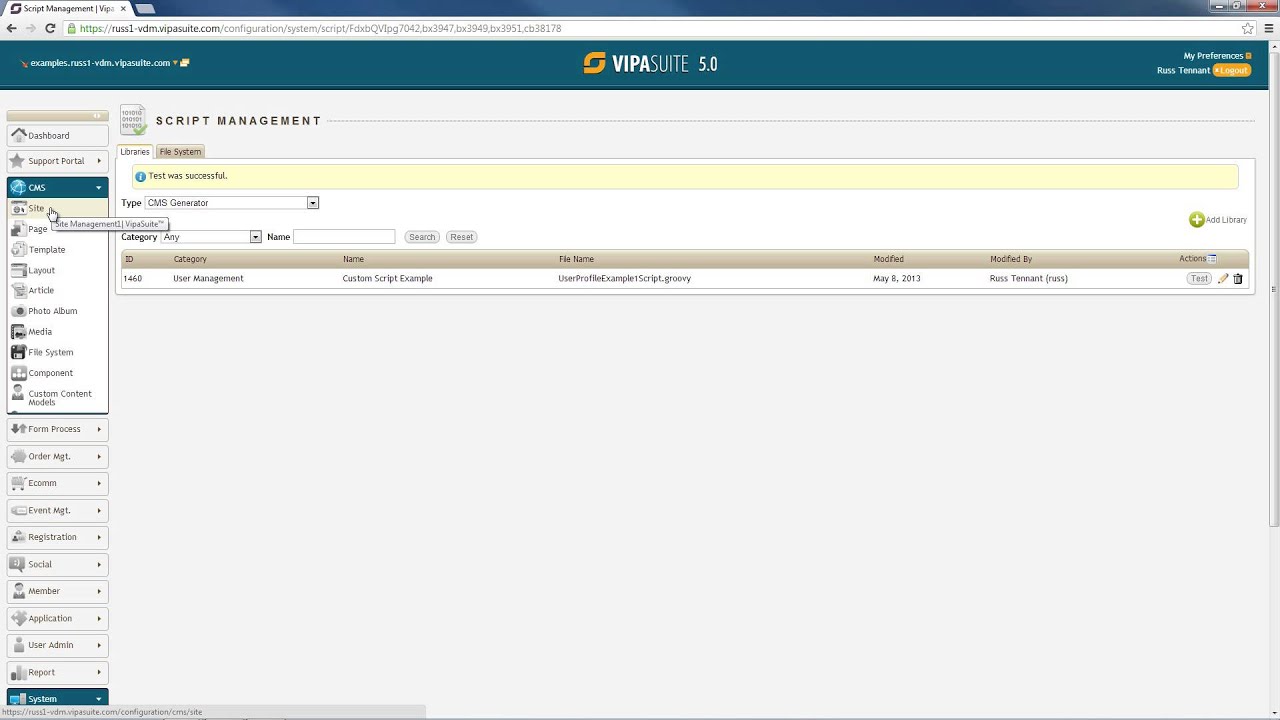Open Site management in the CMS menu
The width and height of the screenshot is (1280, 720).
(x=36, y=208)
